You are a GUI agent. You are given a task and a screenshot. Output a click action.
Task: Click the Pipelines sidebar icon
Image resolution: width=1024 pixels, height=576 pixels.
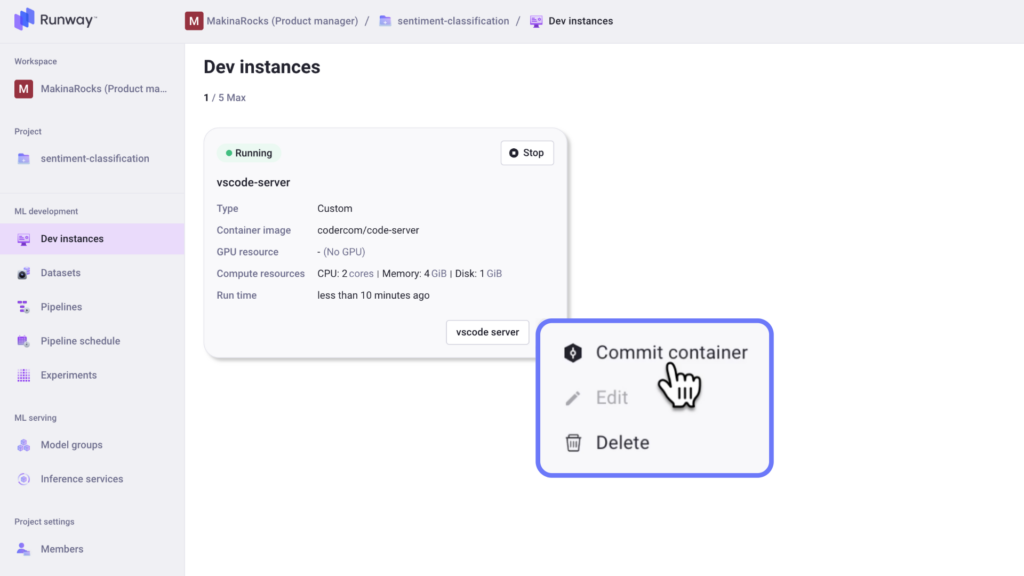click(24, 307)
